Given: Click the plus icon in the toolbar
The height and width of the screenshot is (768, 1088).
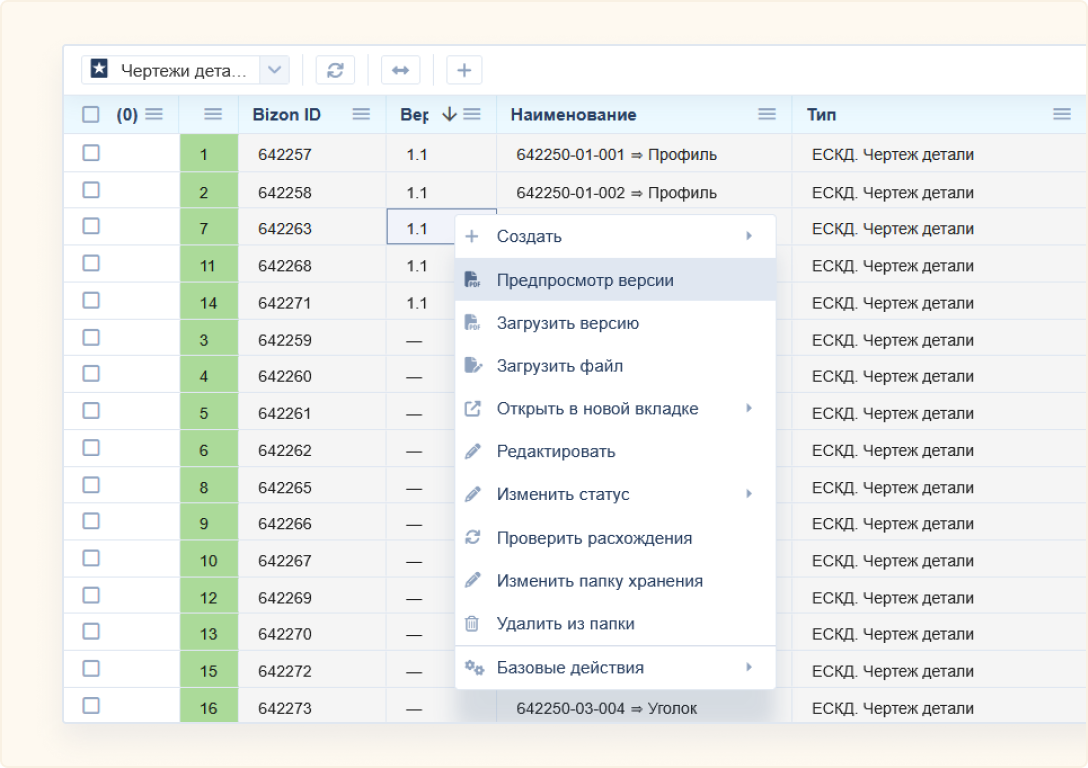Looking at the screenshot, I should 463,70.
